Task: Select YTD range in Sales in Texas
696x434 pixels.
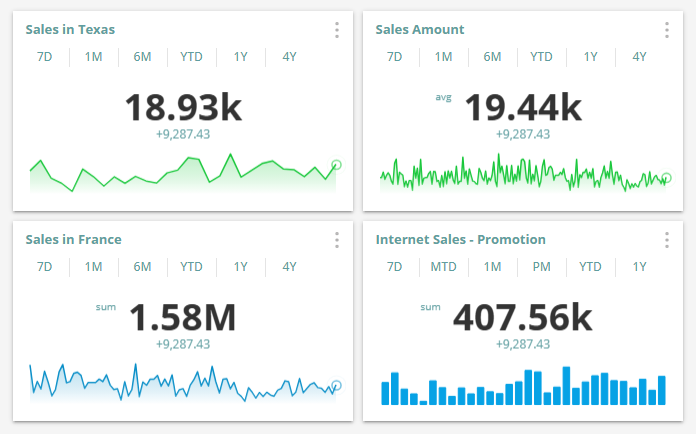Action: [x=191, y=57]
